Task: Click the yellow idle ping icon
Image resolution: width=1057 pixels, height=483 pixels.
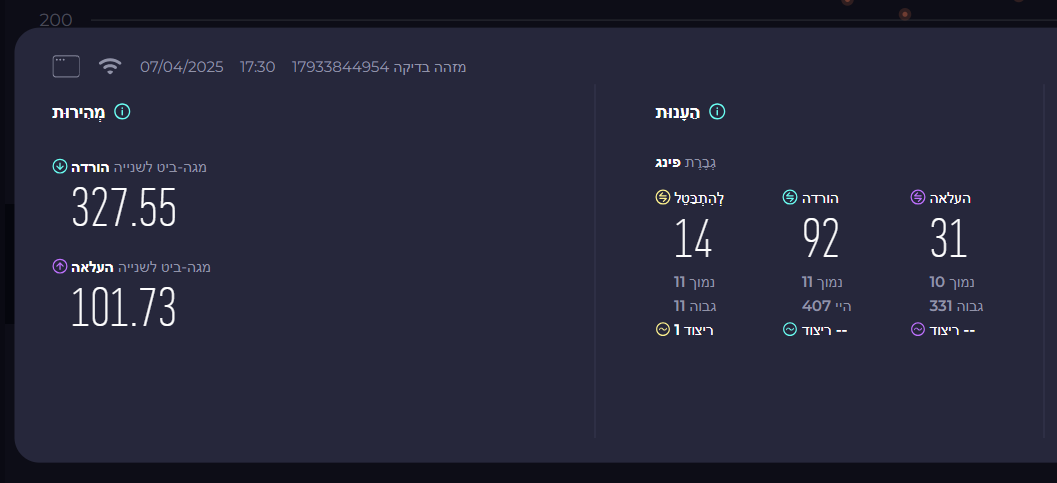Action: coord(663,197)
